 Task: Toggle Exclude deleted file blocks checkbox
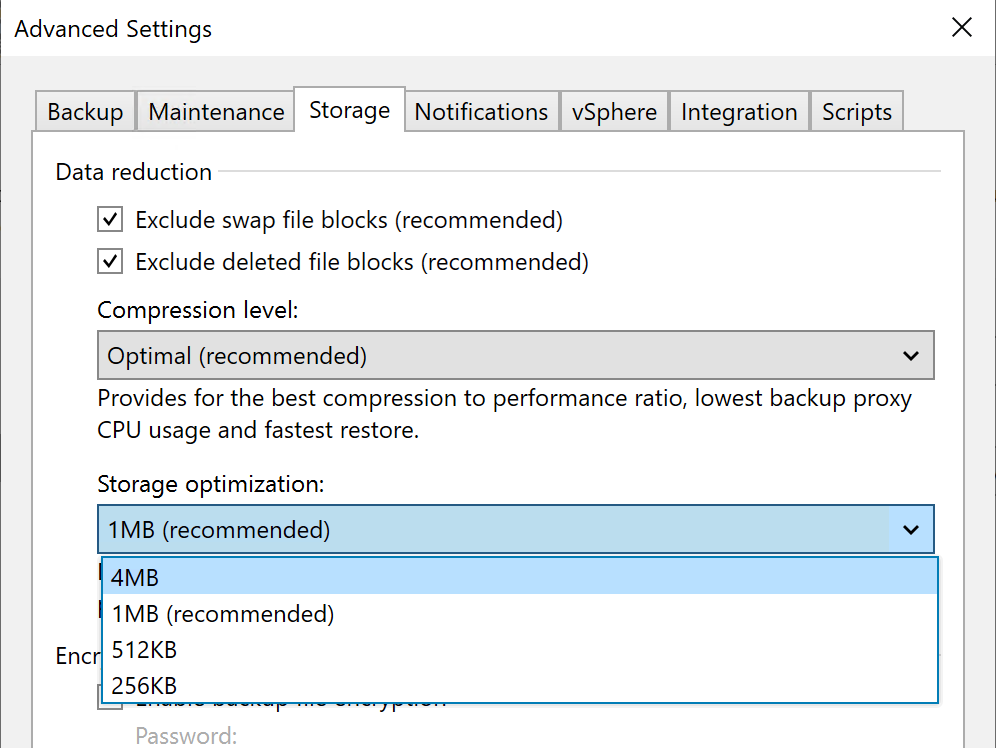[x=110, y=262]
